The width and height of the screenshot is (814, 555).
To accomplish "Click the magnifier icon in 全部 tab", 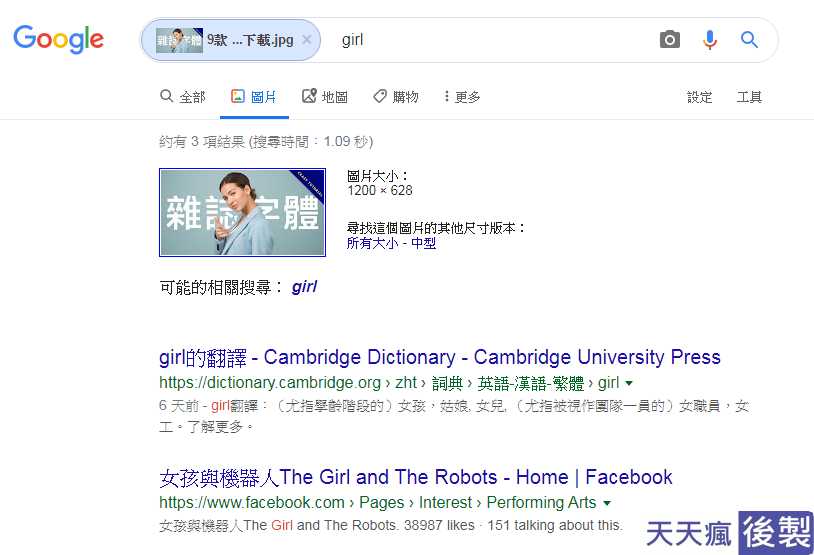I will click(166, 96).
